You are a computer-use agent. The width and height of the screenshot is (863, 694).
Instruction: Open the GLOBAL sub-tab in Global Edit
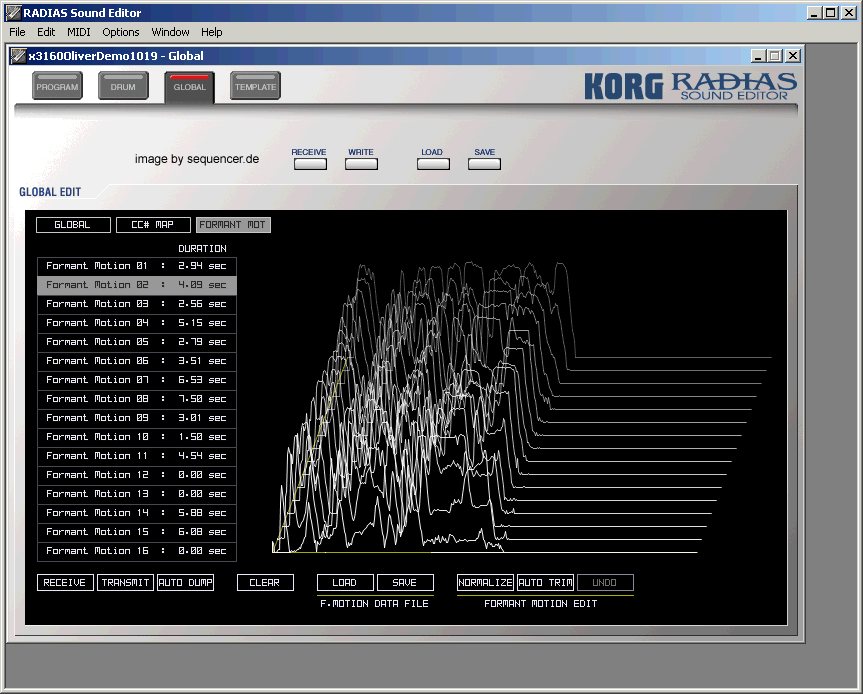coord(73,225)
